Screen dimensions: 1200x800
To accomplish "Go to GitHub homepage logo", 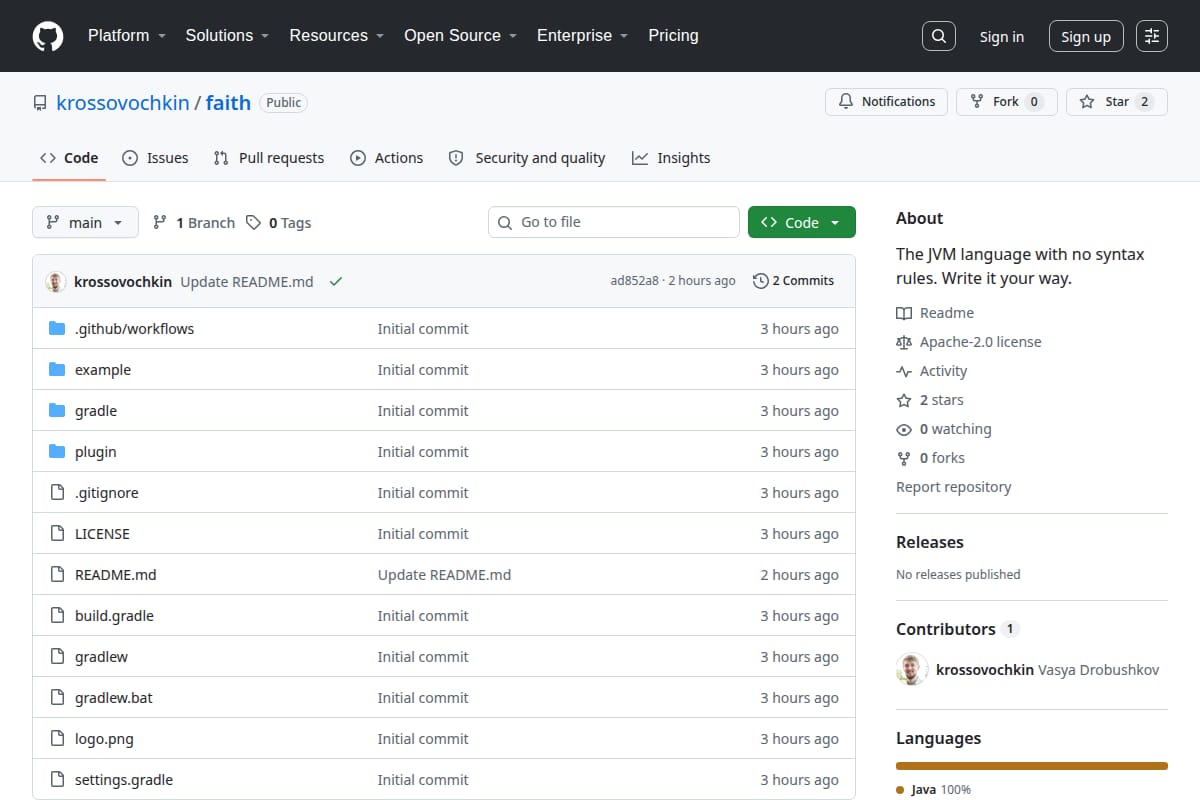I will [x=48, y=36].
